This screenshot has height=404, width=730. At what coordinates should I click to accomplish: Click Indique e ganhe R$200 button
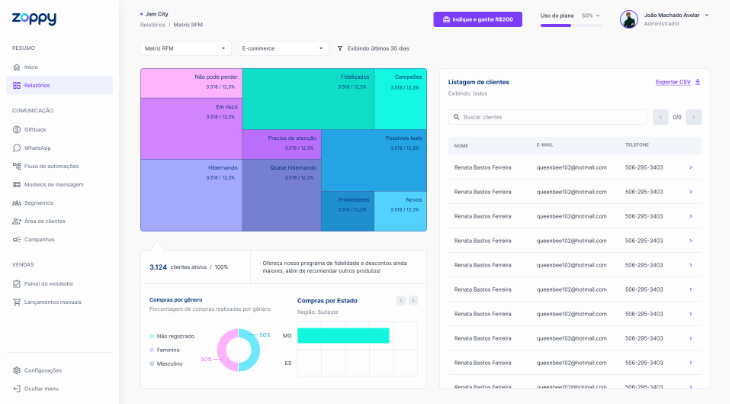pyautogui.click(x=477, y=19)
